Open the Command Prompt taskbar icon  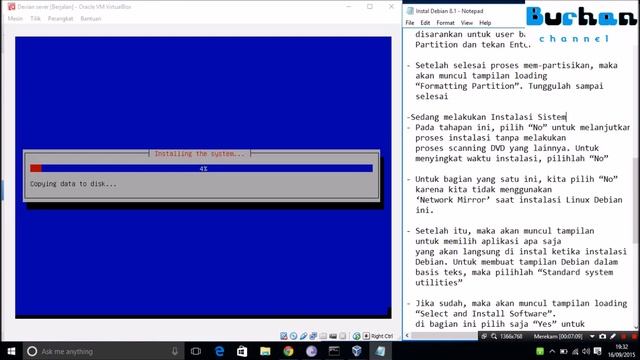coord(334,351)
